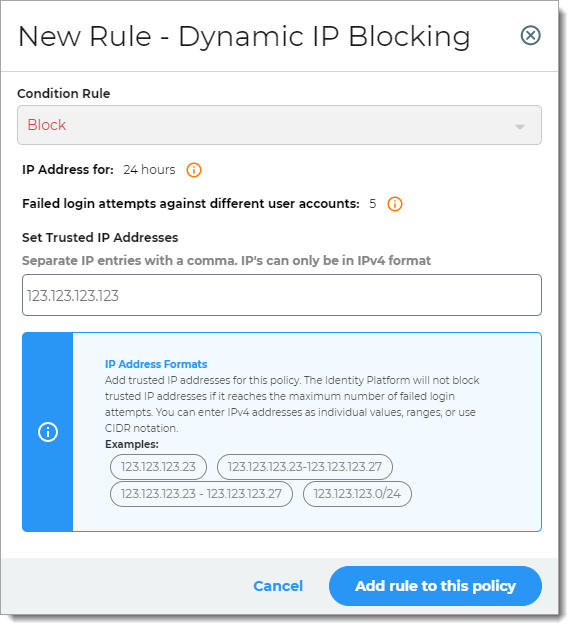
Task: Select the example chip 123.123.123.23-123.123.123.27 without spaces
Action: tap(304, 467)
